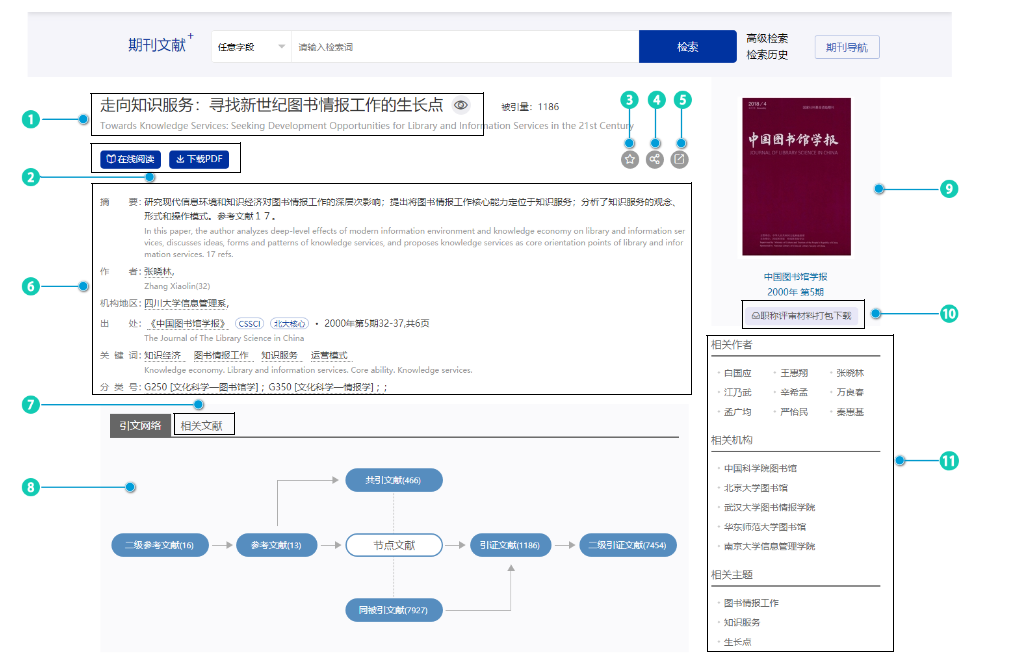Click the 在线阅读 online reading button

point(130,159)
